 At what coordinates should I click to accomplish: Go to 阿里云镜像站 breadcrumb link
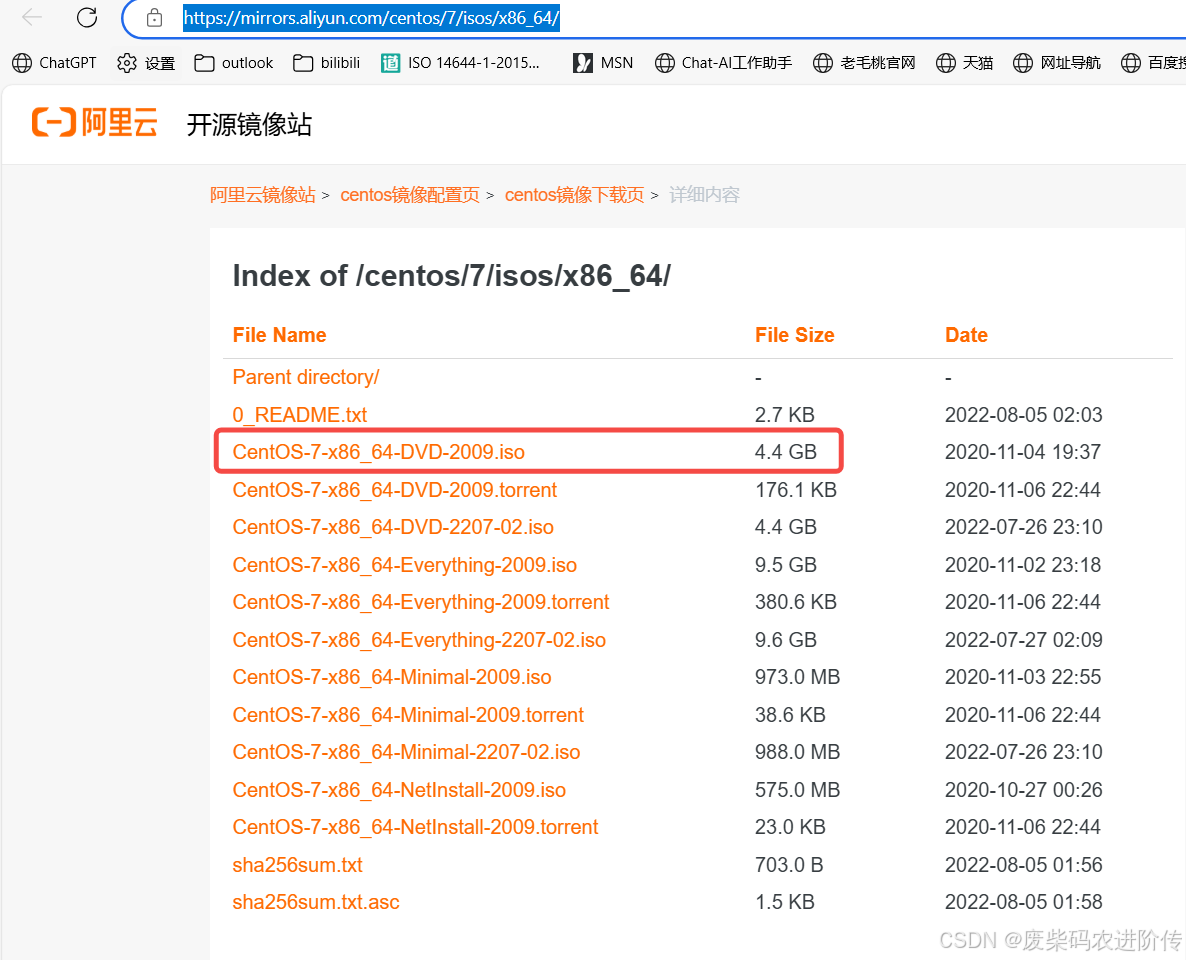click(263, 194)
